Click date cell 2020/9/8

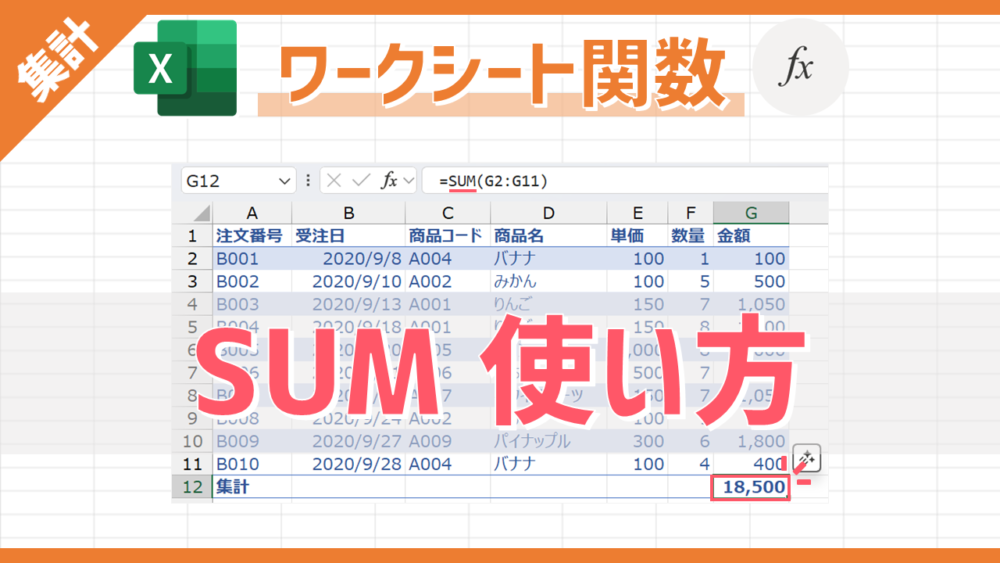point(348,258)
